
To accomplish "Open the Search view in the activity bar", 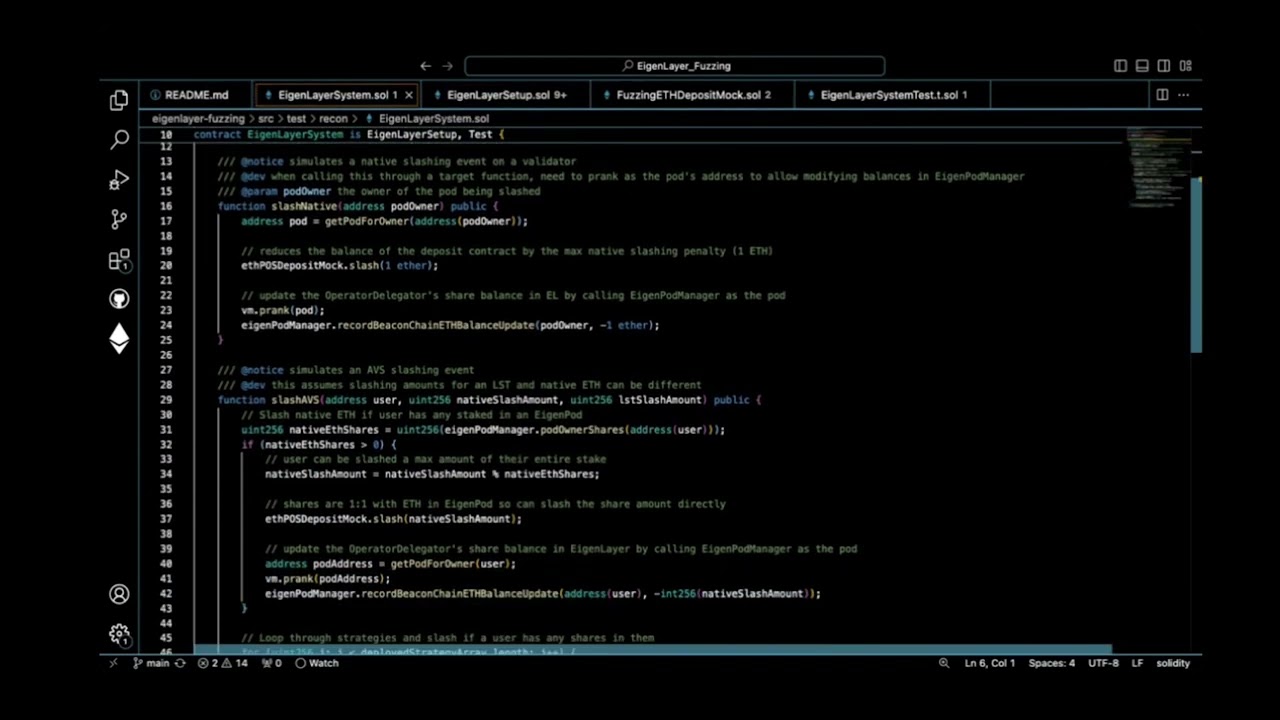I will [119, 139].
